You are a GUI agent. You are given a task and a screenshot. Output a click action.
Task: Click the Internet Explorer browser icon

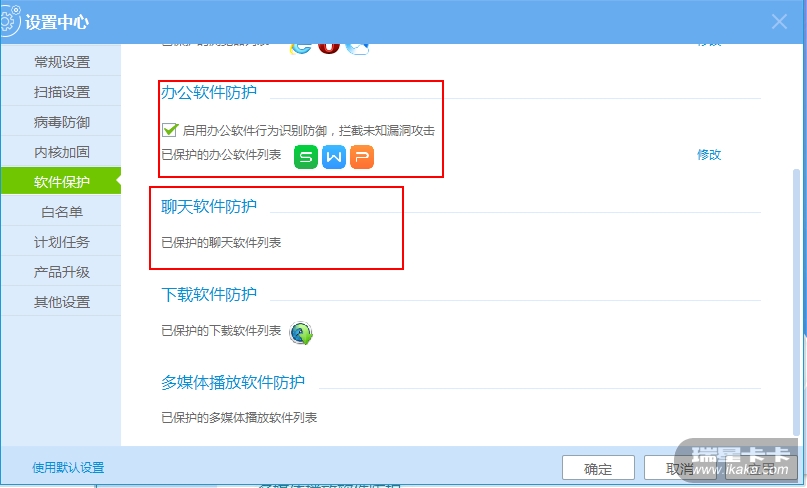pyautogui.click(x=301, y=49)
